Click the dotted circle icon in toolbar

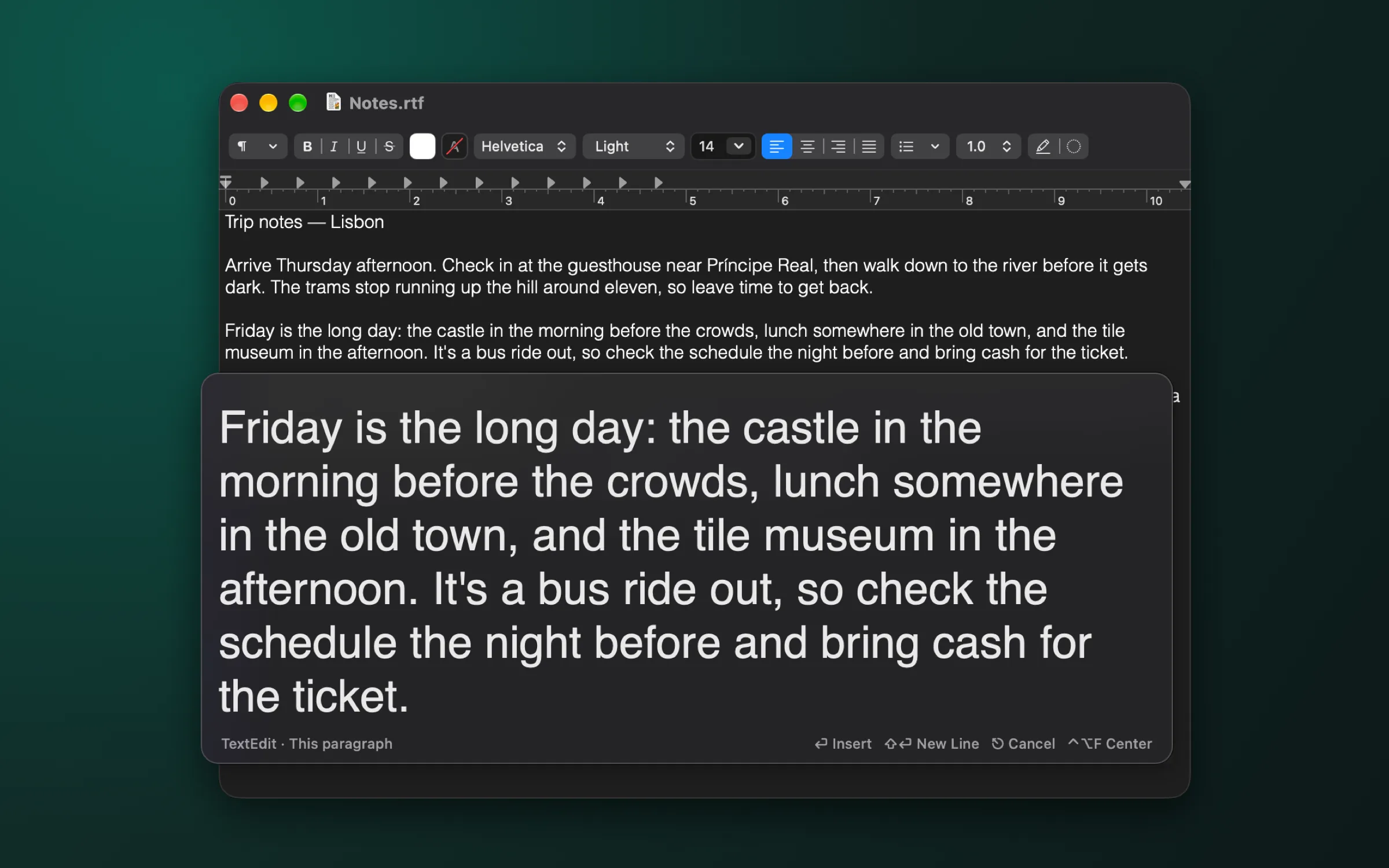point(1074,146)
